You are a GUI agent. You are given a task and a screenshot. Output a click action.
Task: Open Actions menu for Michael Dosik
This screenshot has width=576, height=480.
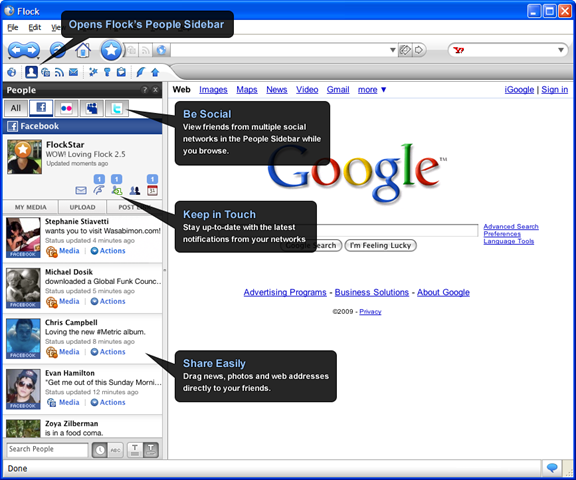[108, 301]
